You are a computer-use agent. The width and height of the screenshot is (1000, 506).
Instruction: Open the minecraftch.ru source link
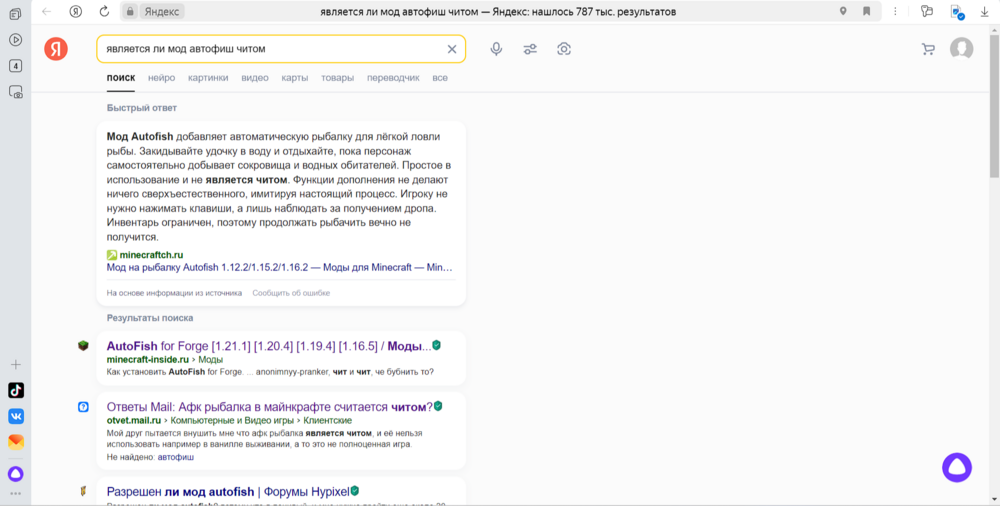coord(151,255)
